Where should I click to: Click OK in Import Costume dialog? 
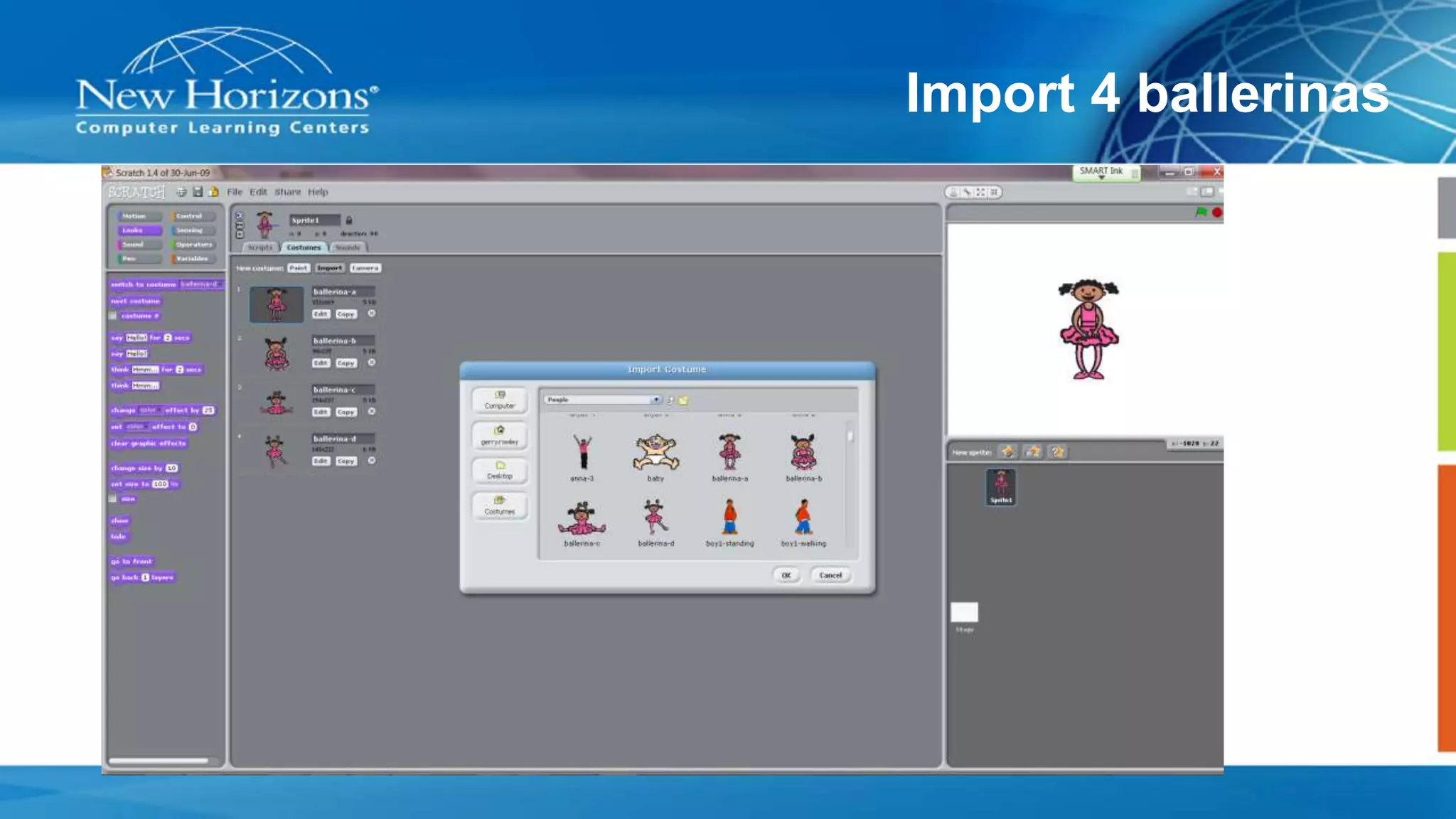pos(786,575)
